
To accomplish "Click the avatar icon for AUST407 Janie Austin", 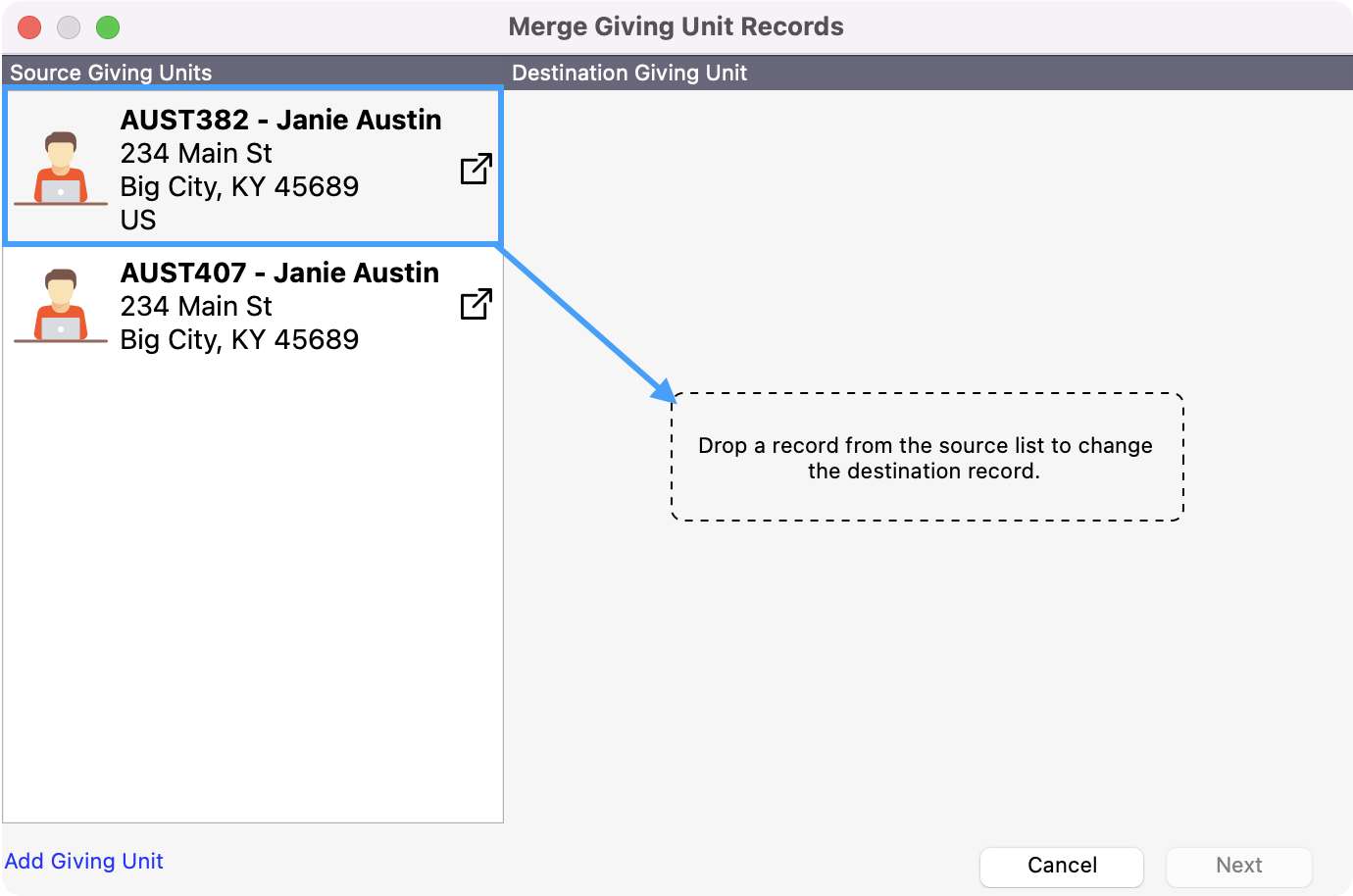I will point(61,306).
